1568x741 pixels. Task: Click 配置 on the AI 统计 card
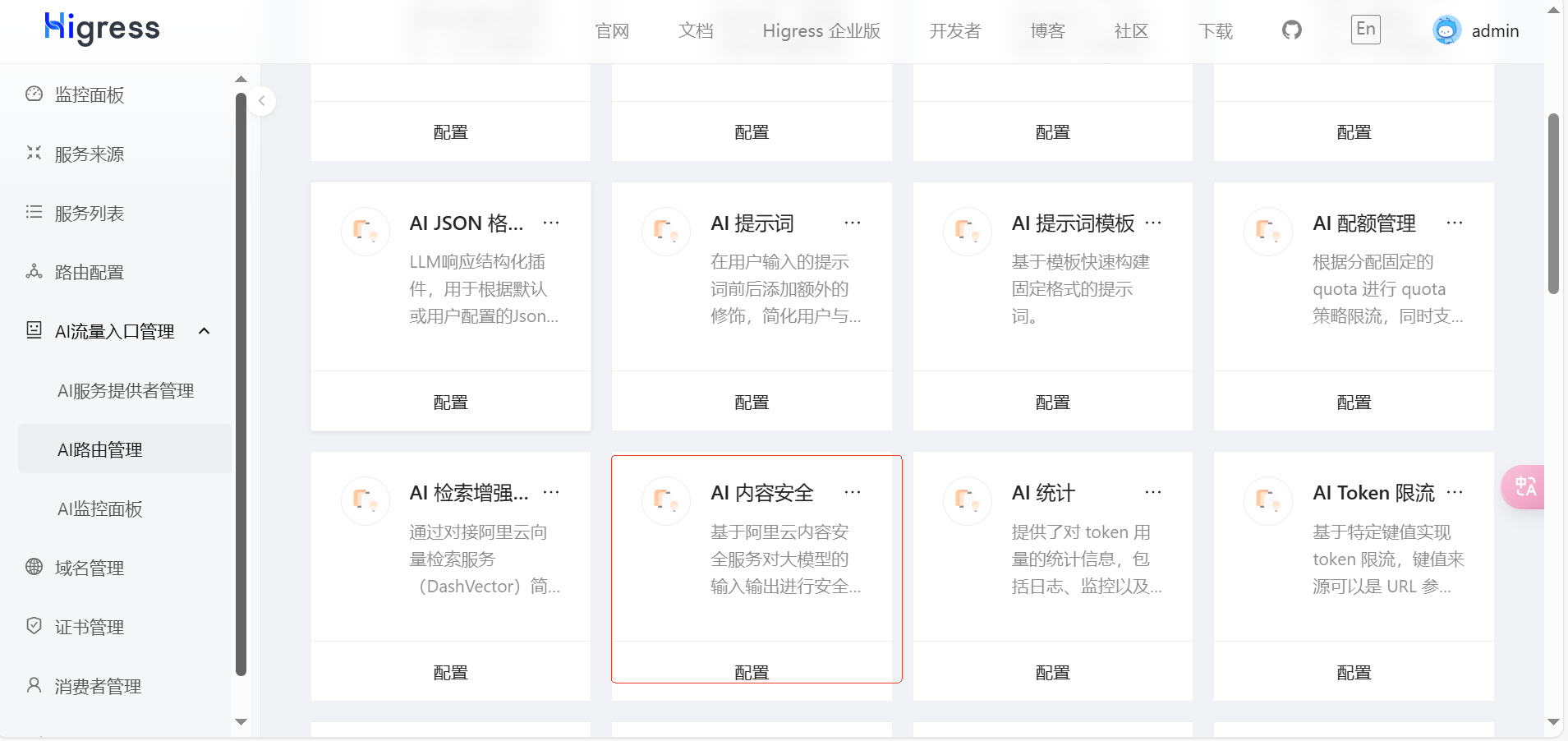tap(1052, 672)
